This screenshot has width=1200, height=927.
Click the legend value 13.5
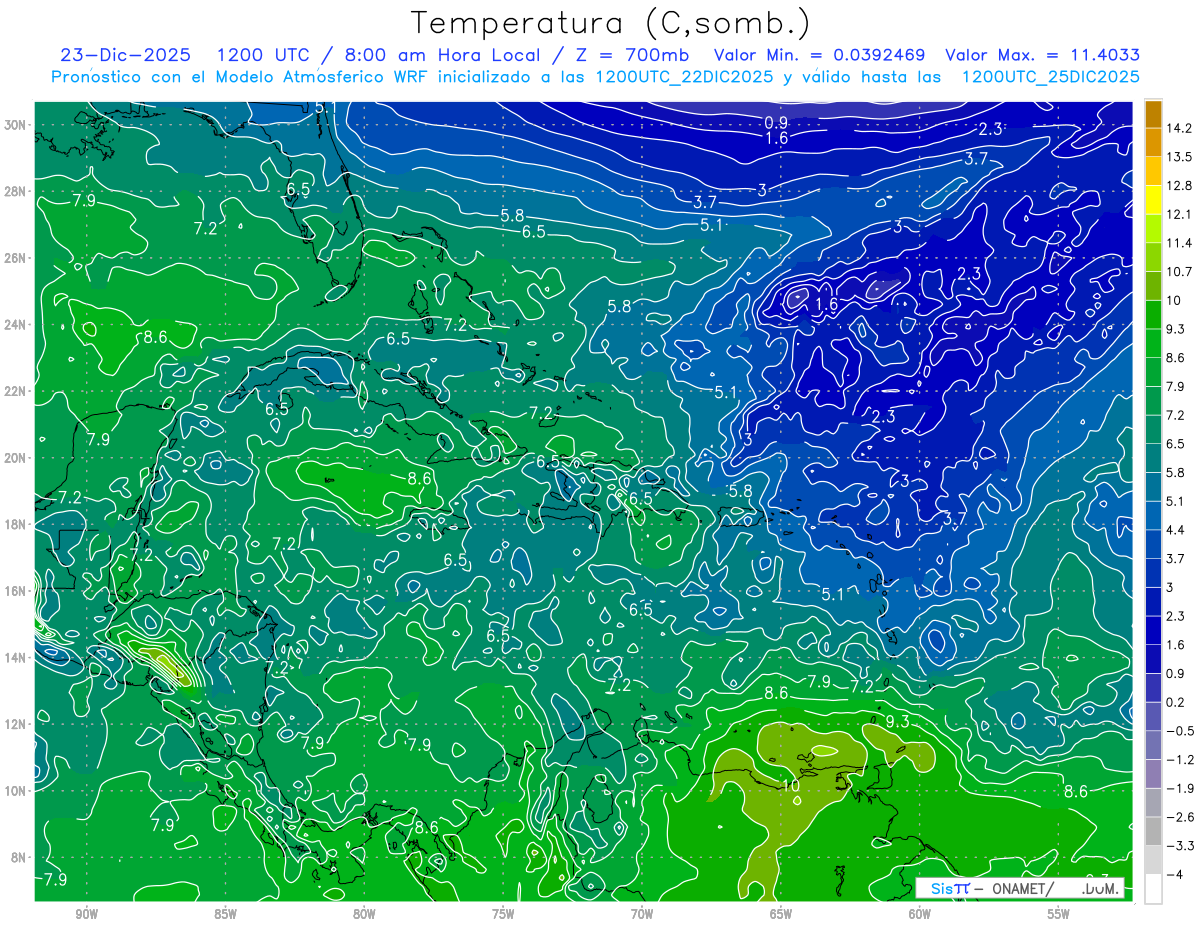(x=1180, y=157)
